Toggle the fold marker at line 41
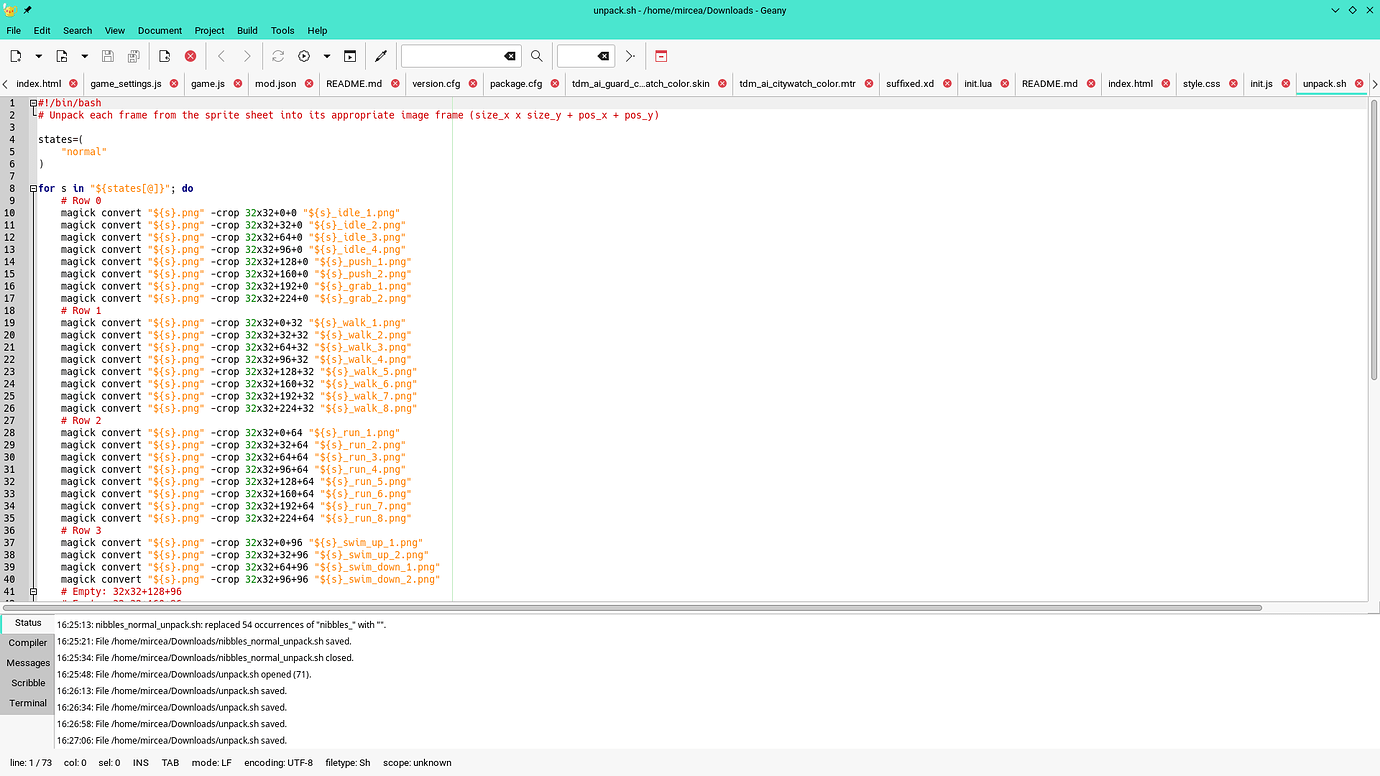1380x776 pixels. [x=33, y=592]
